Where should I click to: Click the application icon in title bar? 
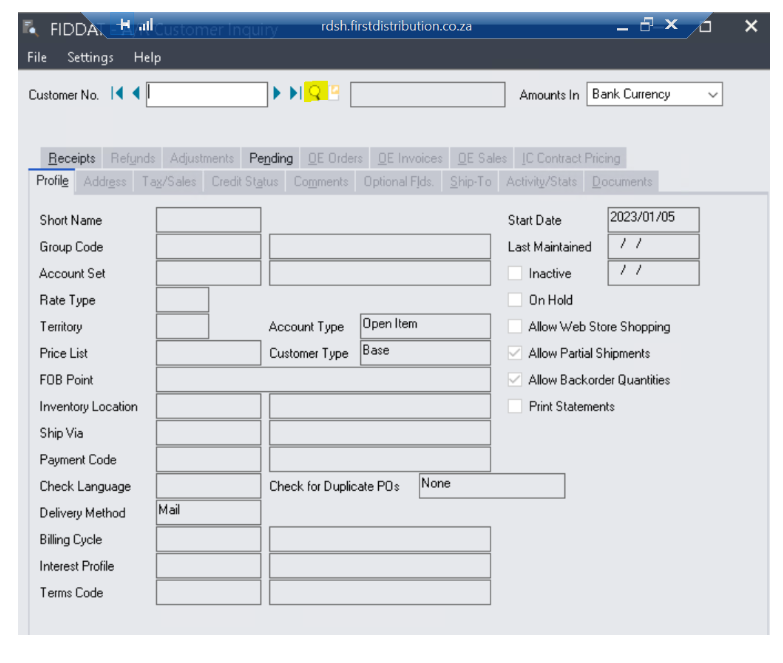point(30,27)
